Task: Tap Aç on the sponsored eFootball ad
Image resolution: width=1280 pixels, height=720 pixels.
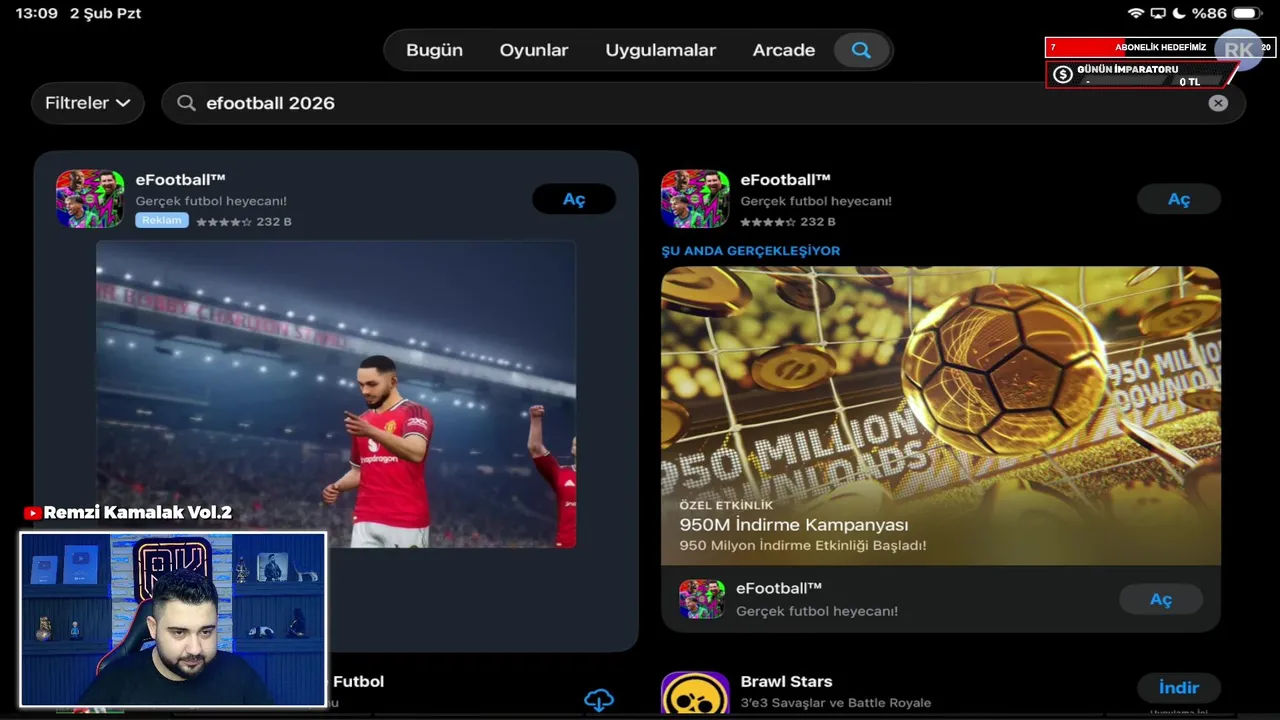Action: (574, 199)
